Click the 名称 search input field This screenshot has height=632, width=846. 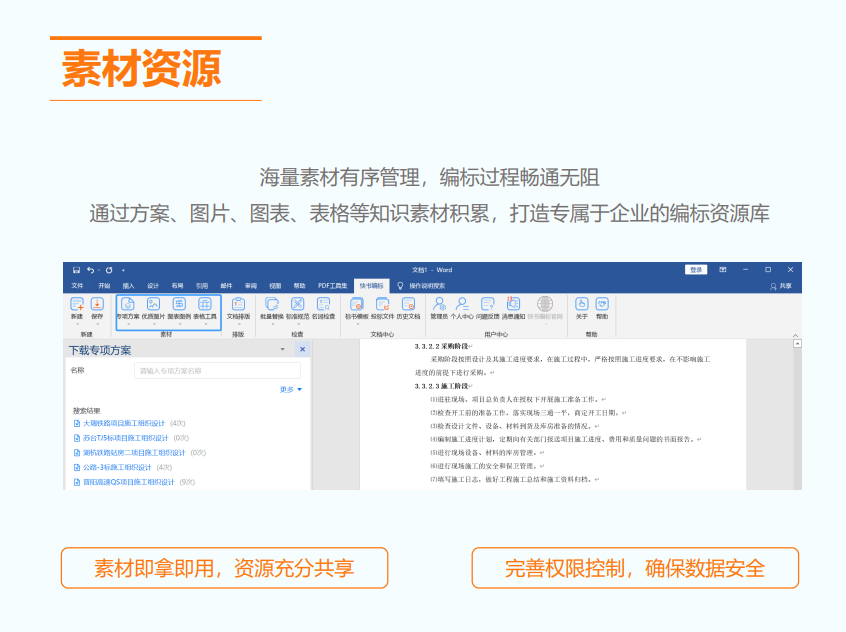pyautogui.click(x=217, y=371)
